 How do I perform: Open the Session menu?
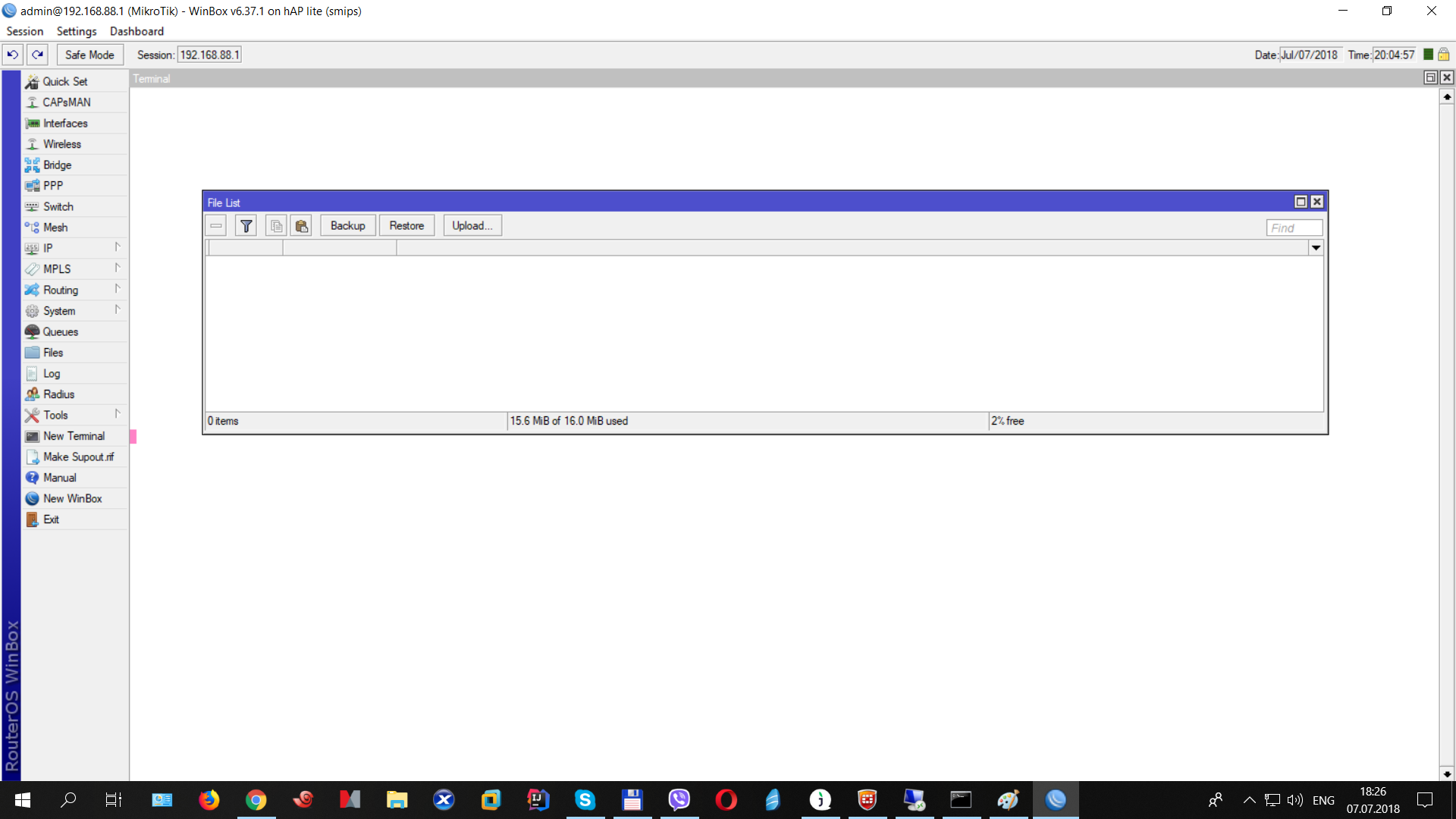pos(25,31)
